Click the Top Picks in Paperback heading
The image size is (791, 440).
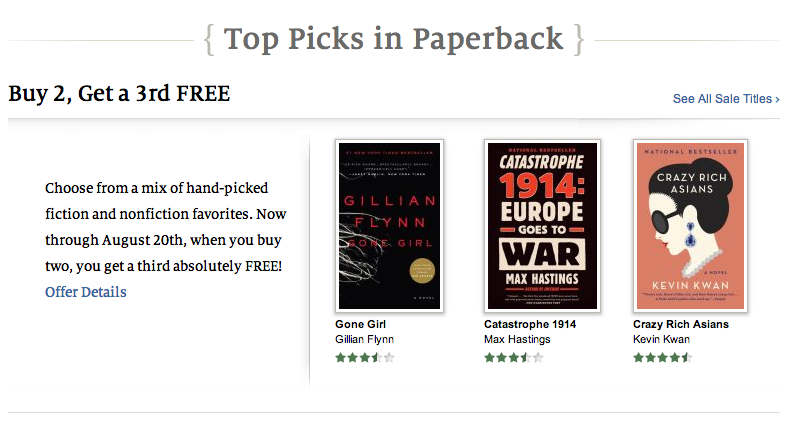tap(394, 40)
